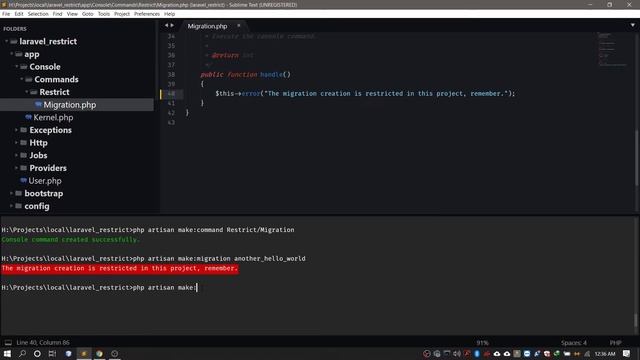Open Cortana from the taskbar

pyautogui.click(x=37, y=353)
